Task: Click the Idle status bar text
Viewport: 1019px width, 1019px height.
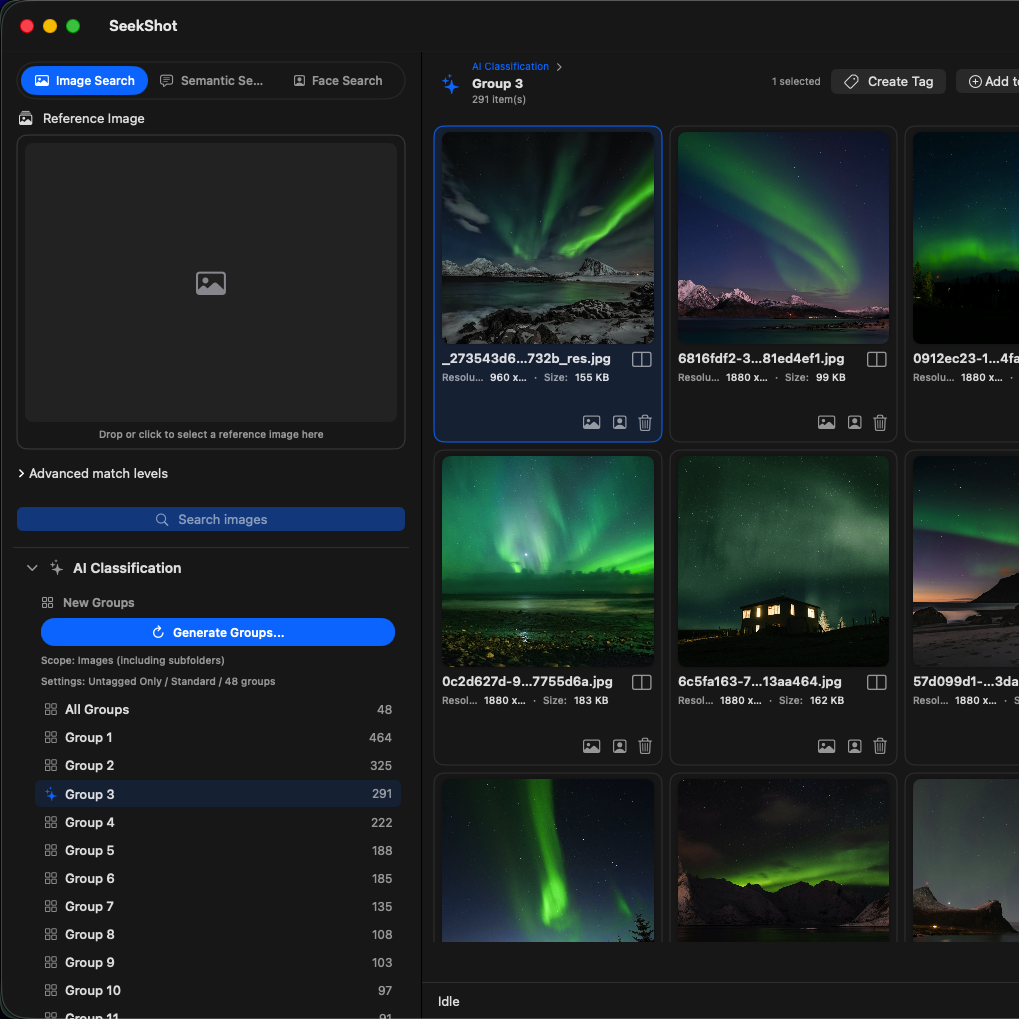Action: [448, 1001]
